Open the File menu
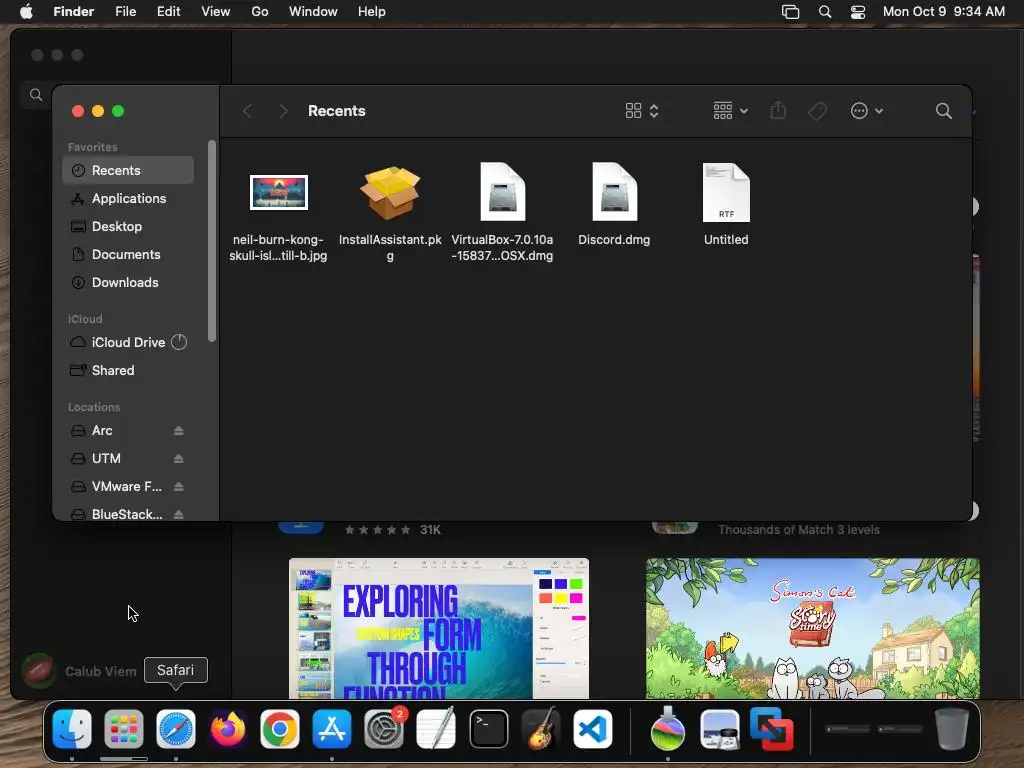1024x768 pixels. tap(125, 12)
